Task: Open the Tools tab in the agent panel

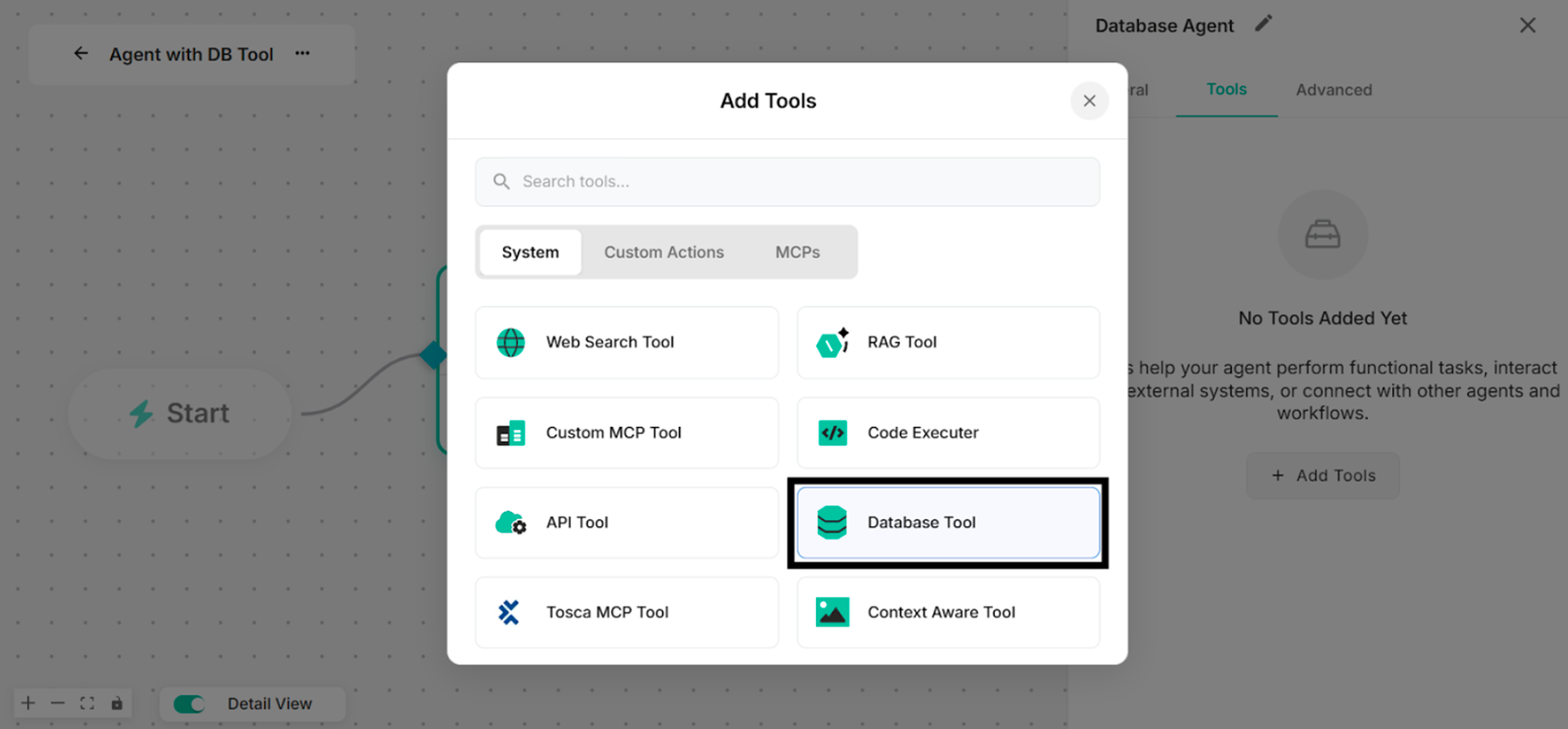Action: (x=1227, y=90)
